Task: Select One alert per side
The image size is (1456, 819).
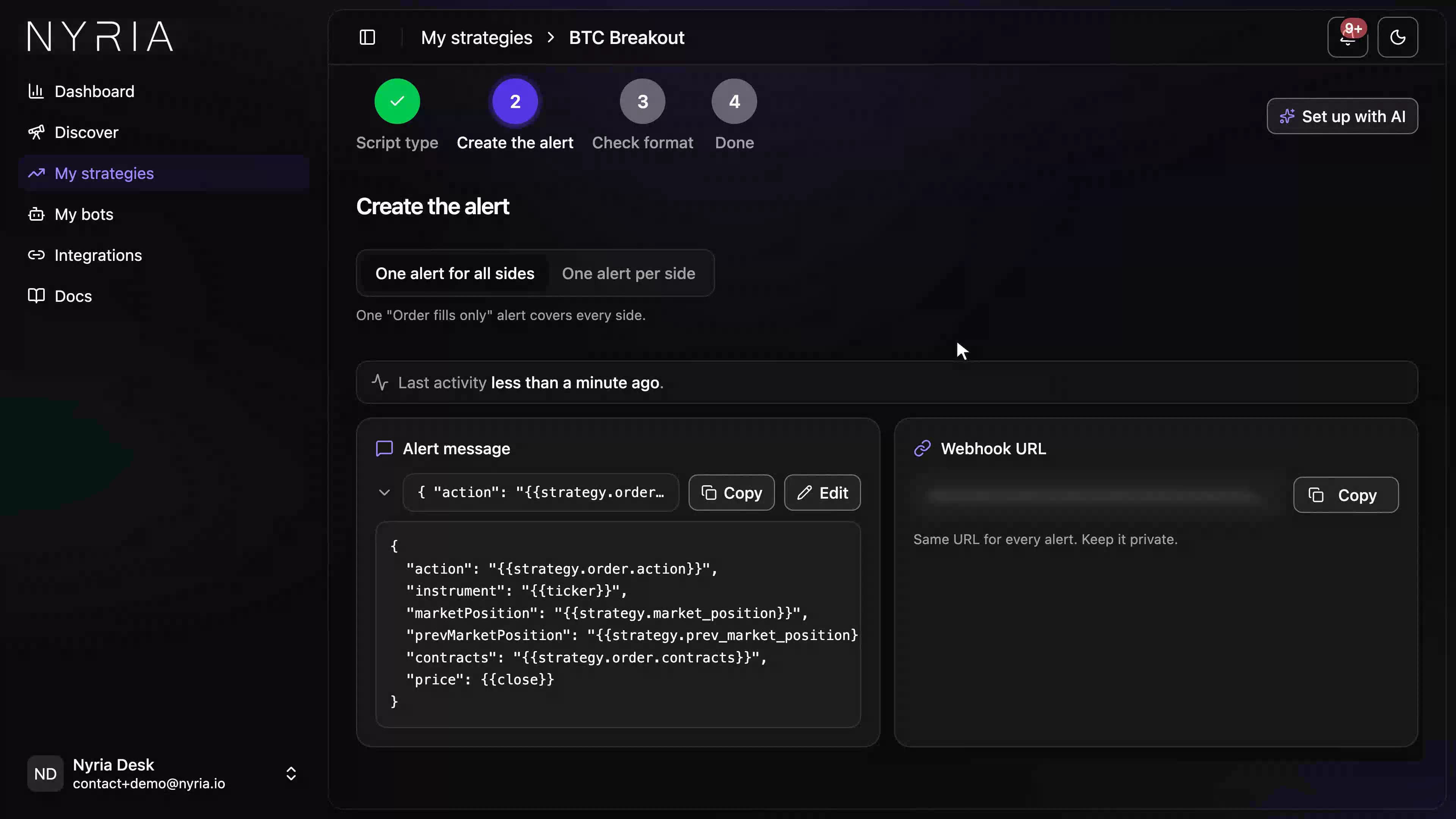Action: point(629,273)
